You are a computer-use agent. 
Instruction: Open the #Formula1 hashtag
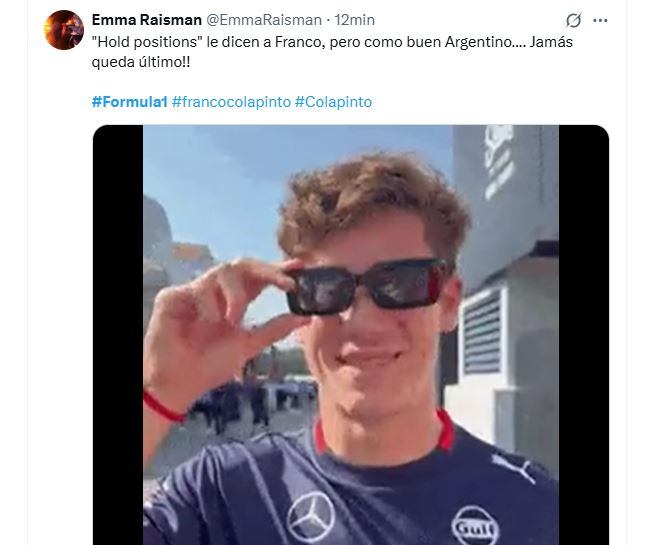pyautogui.click(x=129, y=102)
